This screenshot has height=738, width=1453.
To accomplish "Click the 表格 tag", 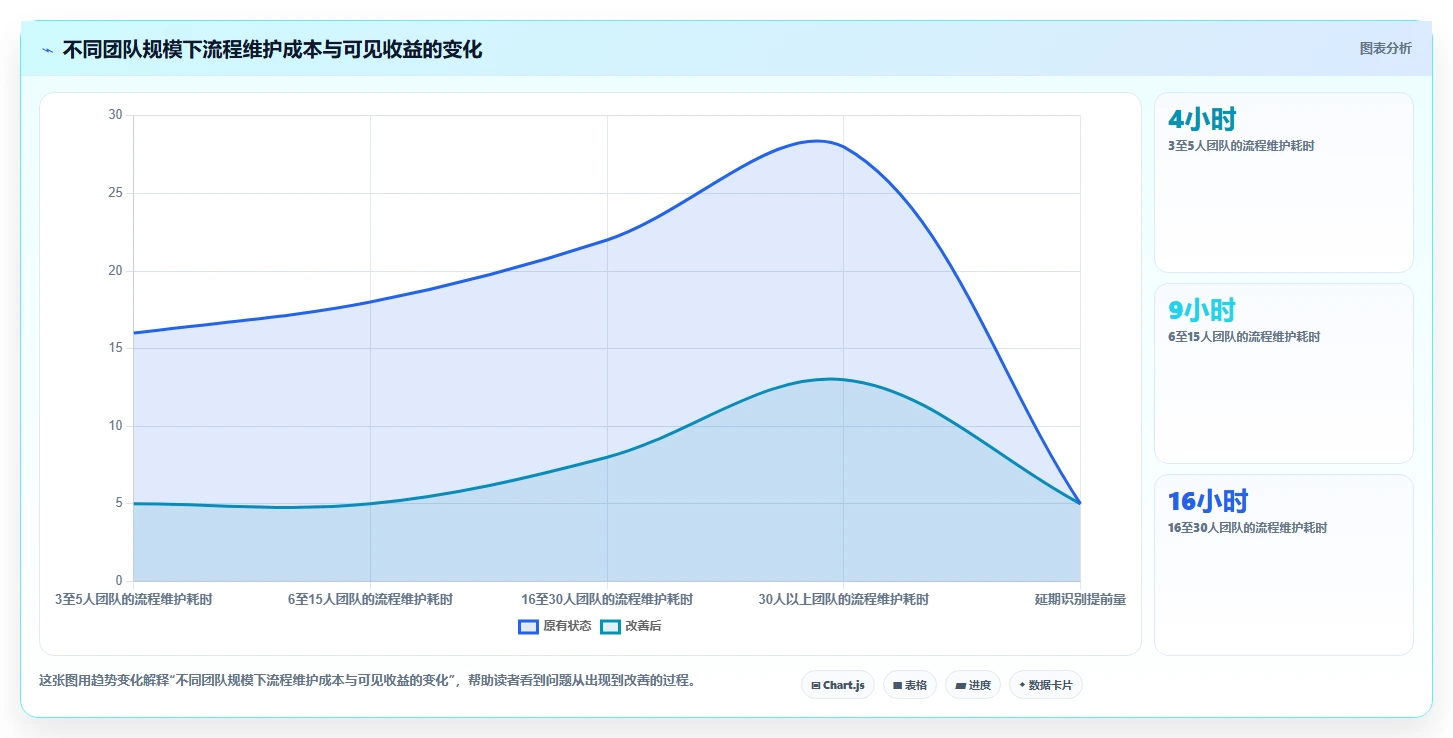I will click(910, 685).
